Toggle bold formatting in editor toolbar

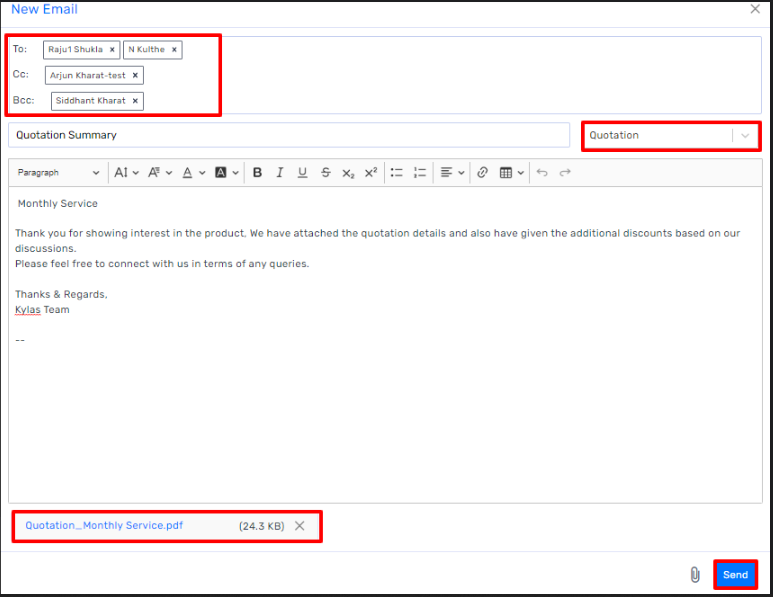257,173
